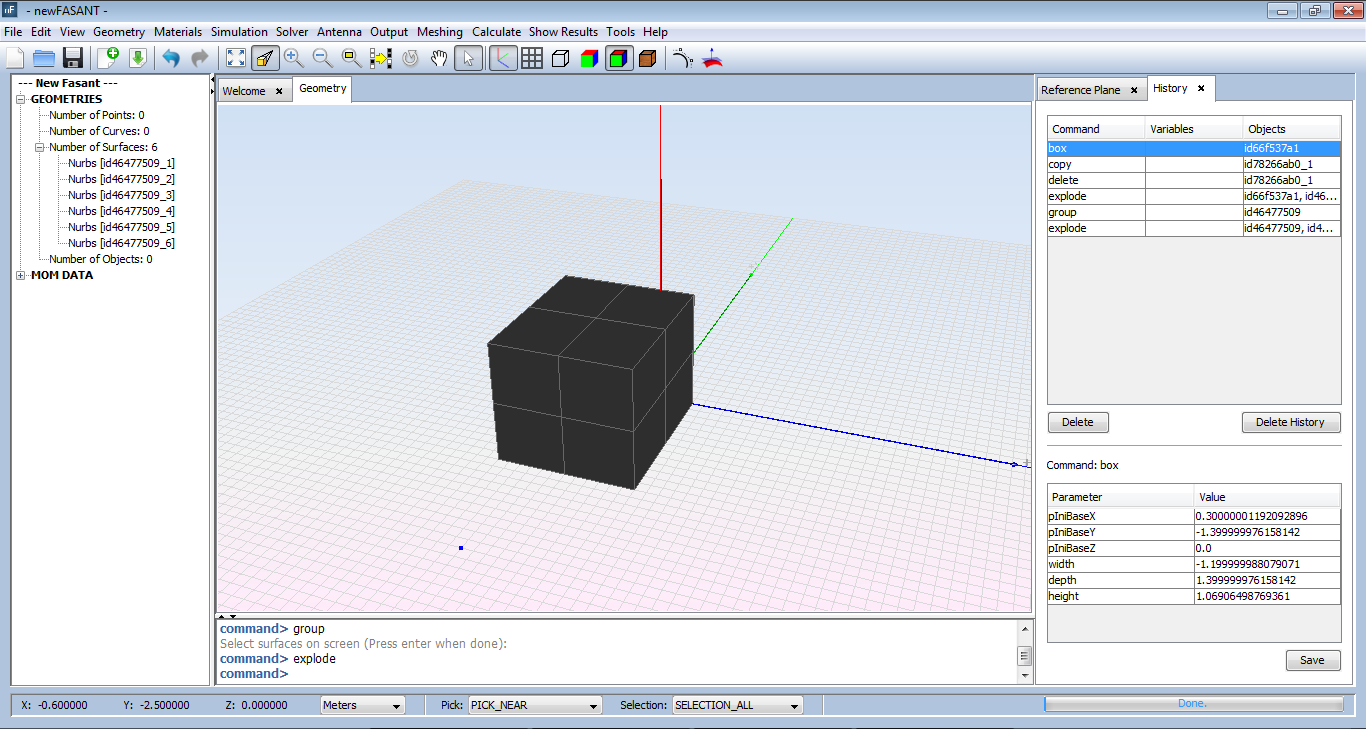The height and width of the screenshot is (729, 1366).
Task: Click the Save floppy disk toolbar icon
Action: (x=72, y=58)
